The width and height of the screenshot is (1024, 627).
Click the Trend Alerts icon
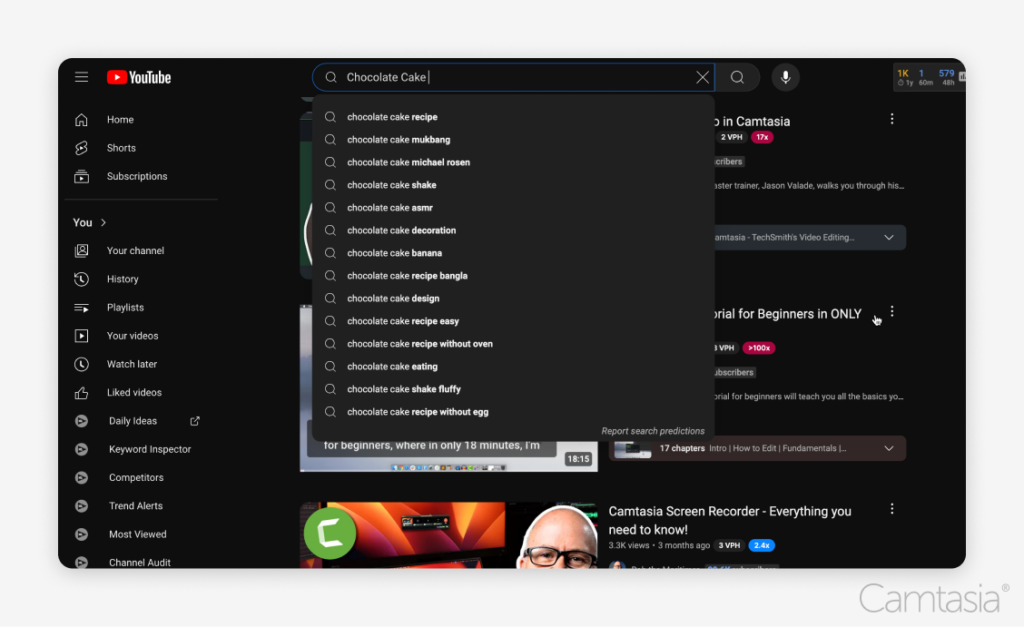(81, 506)
